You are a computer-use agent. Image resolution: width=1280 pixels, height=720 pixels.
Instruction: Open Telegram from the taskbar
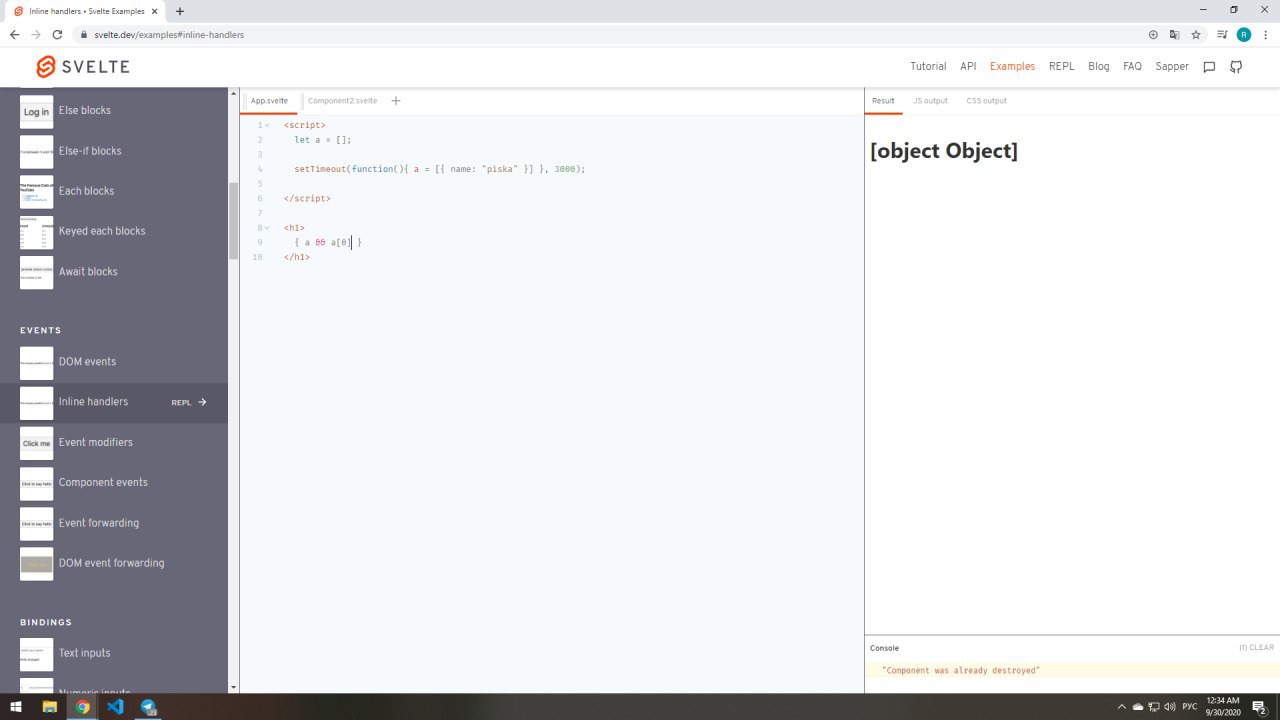coord(148,707)
